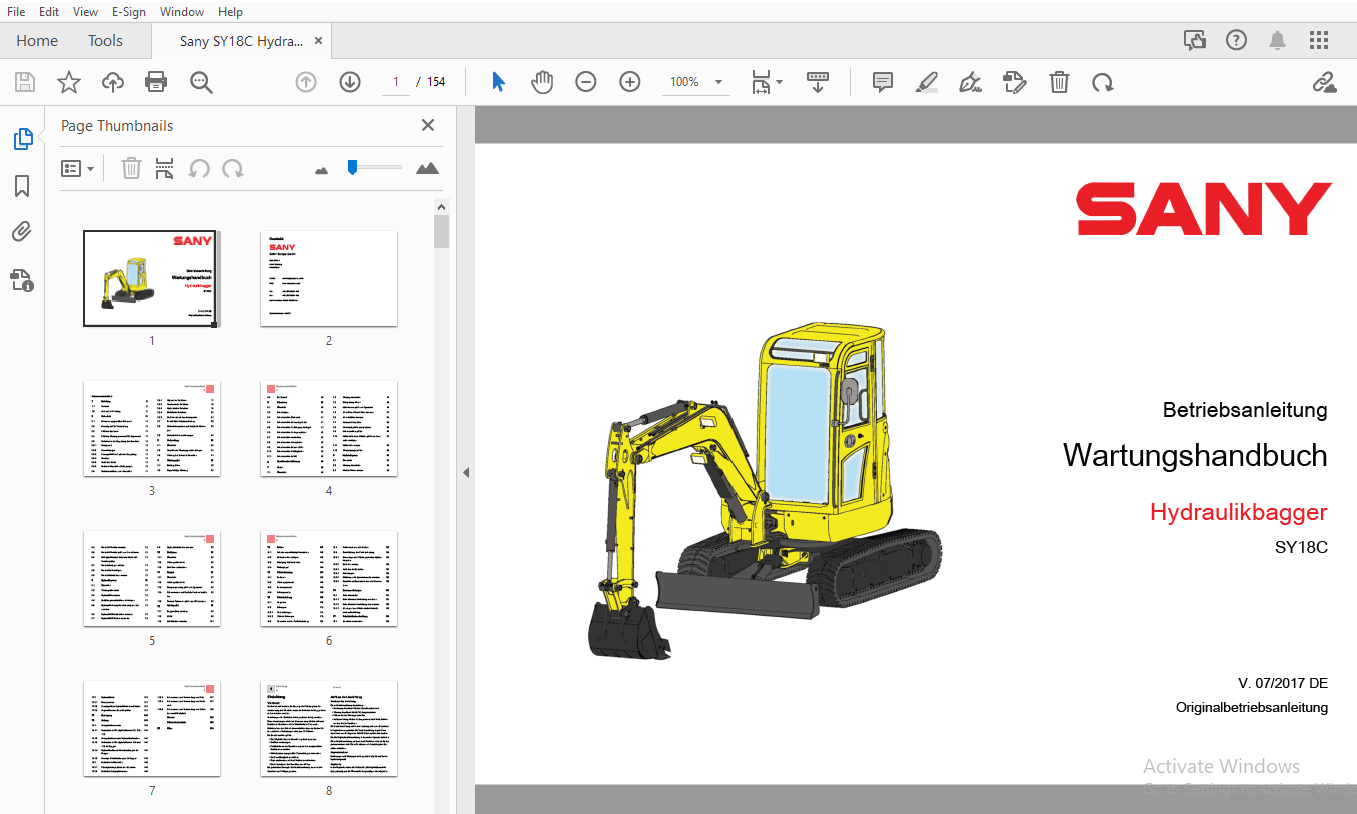Screen dimensions: 1357x814
Task: Add a comment note
Action: pos(882,82)
